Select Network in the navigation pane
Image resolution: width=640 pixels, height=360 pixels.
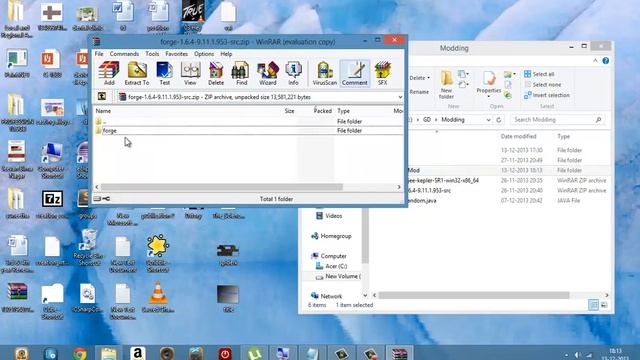click(327, 296)
